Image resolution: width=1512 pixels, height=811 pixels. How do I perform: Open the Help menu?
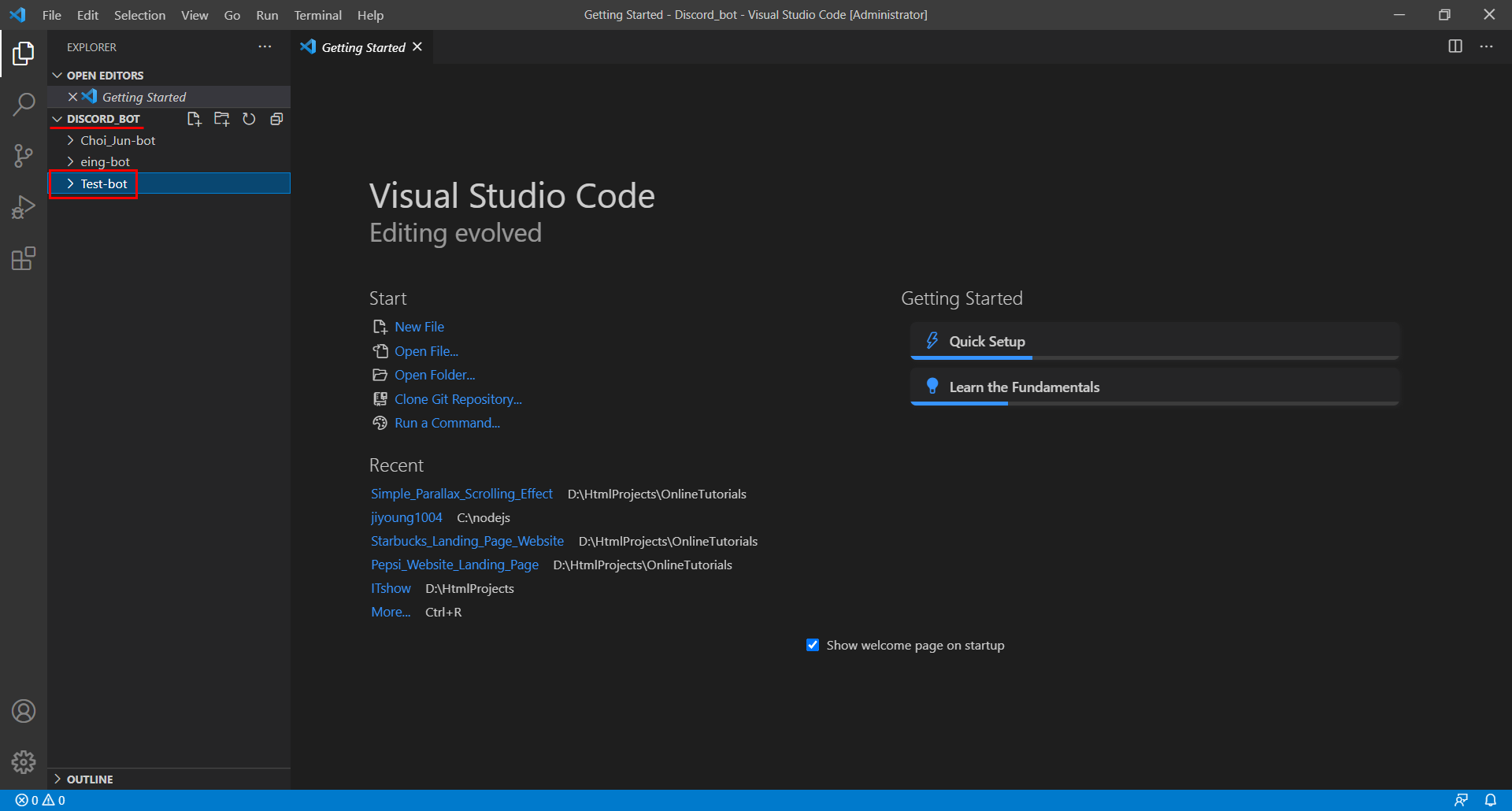coord(370,15)
